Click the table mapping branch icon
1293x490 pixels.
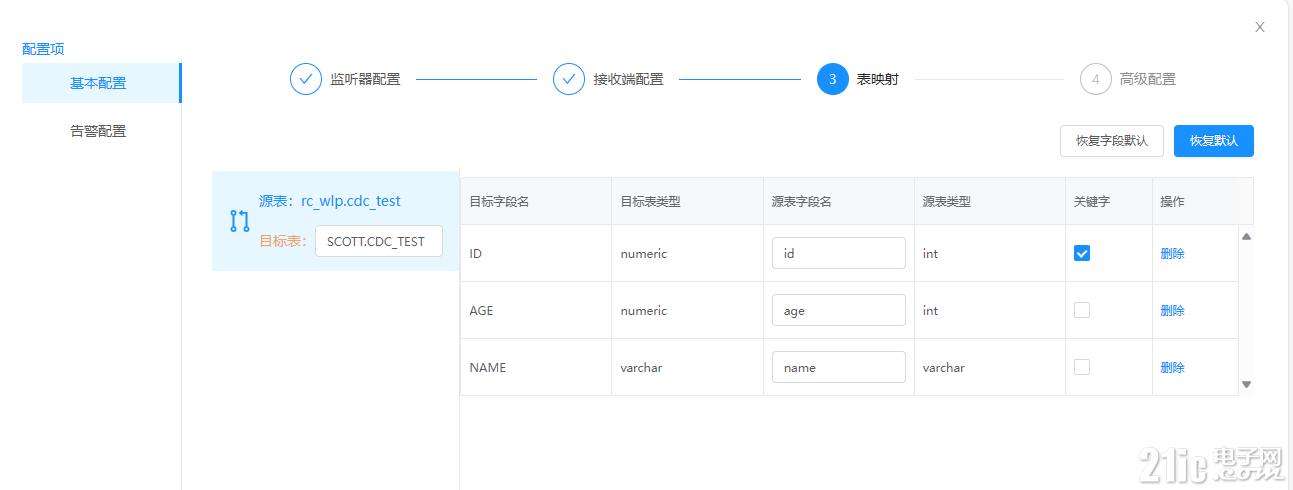pyautogui.click(x=240, y=221)
